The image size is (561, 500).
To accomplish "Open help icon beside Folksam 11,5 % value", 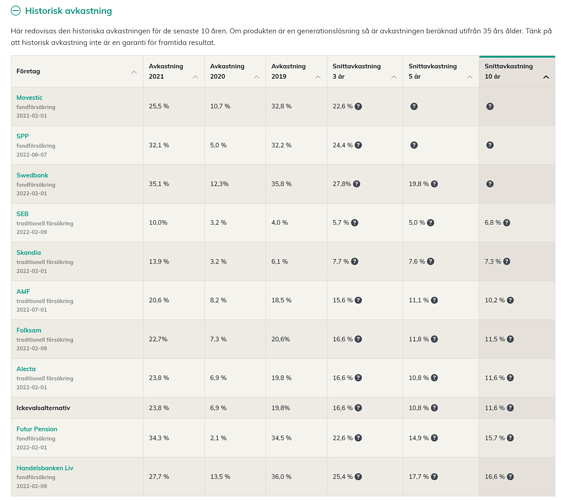I will point(510,339).
